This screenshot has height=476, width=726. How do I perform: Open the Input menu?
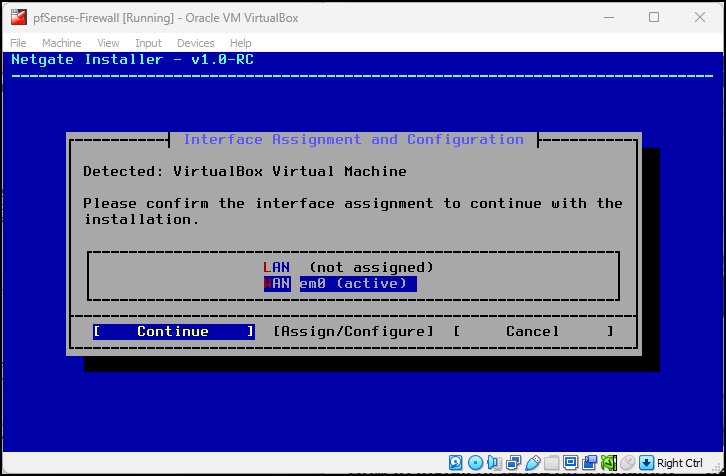tap(148, 43)
